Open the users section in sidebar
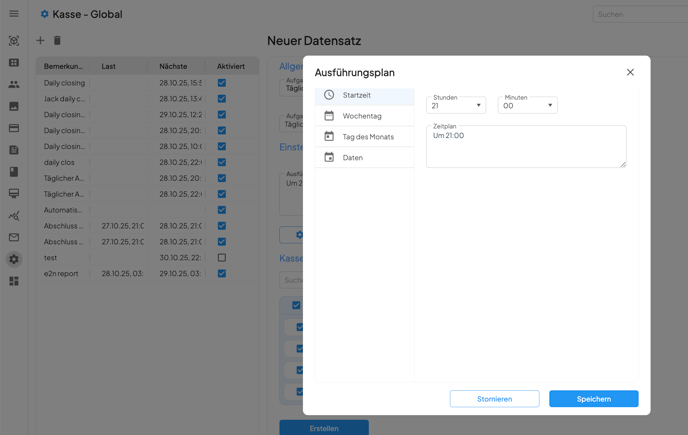 [14, 84]
